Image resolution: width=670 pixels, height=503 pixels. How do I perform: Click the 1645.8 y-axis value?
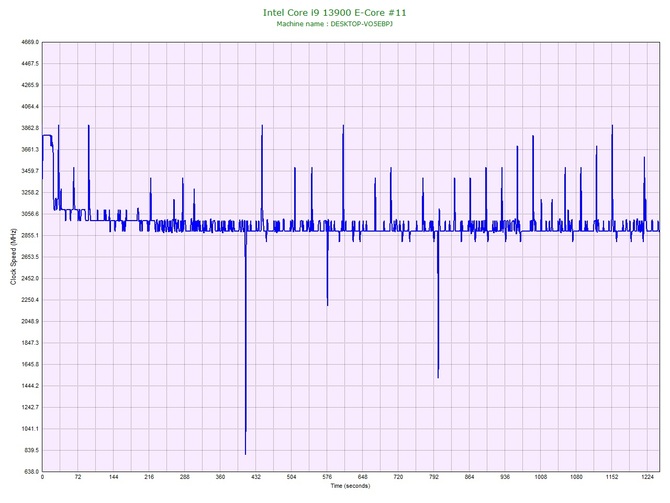[x=30, y=365]
